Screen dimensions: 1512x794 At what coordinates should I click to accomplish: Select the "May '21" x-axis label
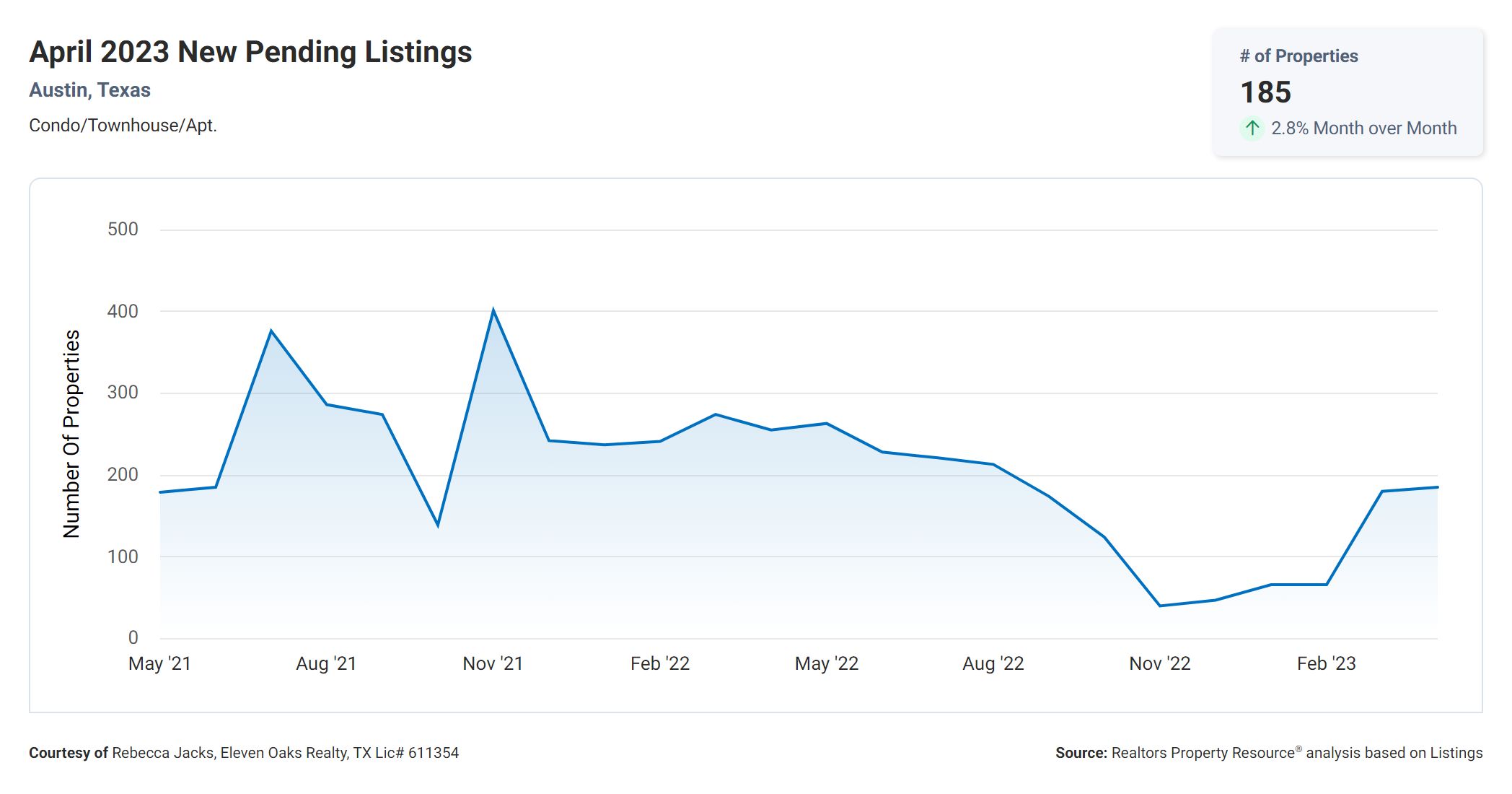point(159,663)
